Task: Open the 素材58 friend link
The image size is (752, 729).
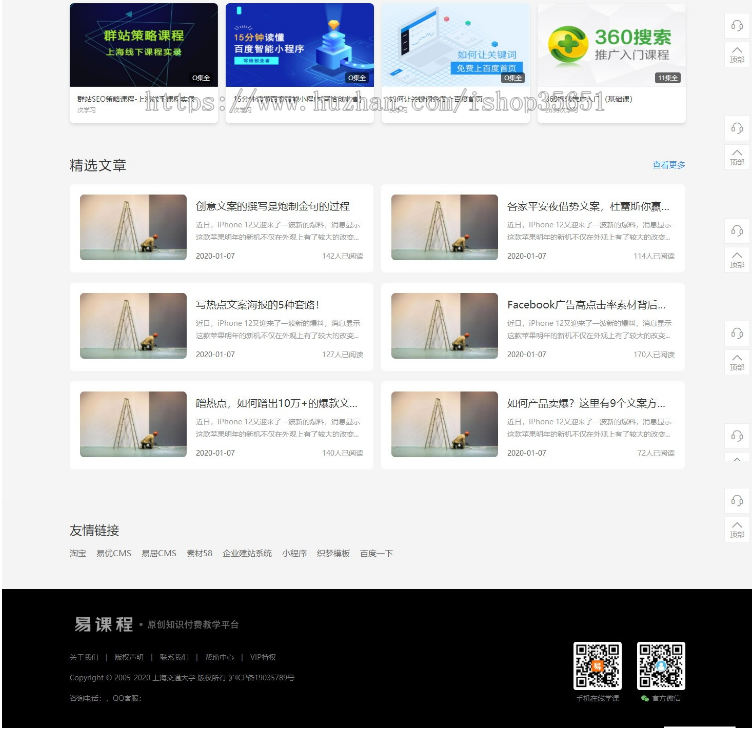Action: [x=200, y=553]
